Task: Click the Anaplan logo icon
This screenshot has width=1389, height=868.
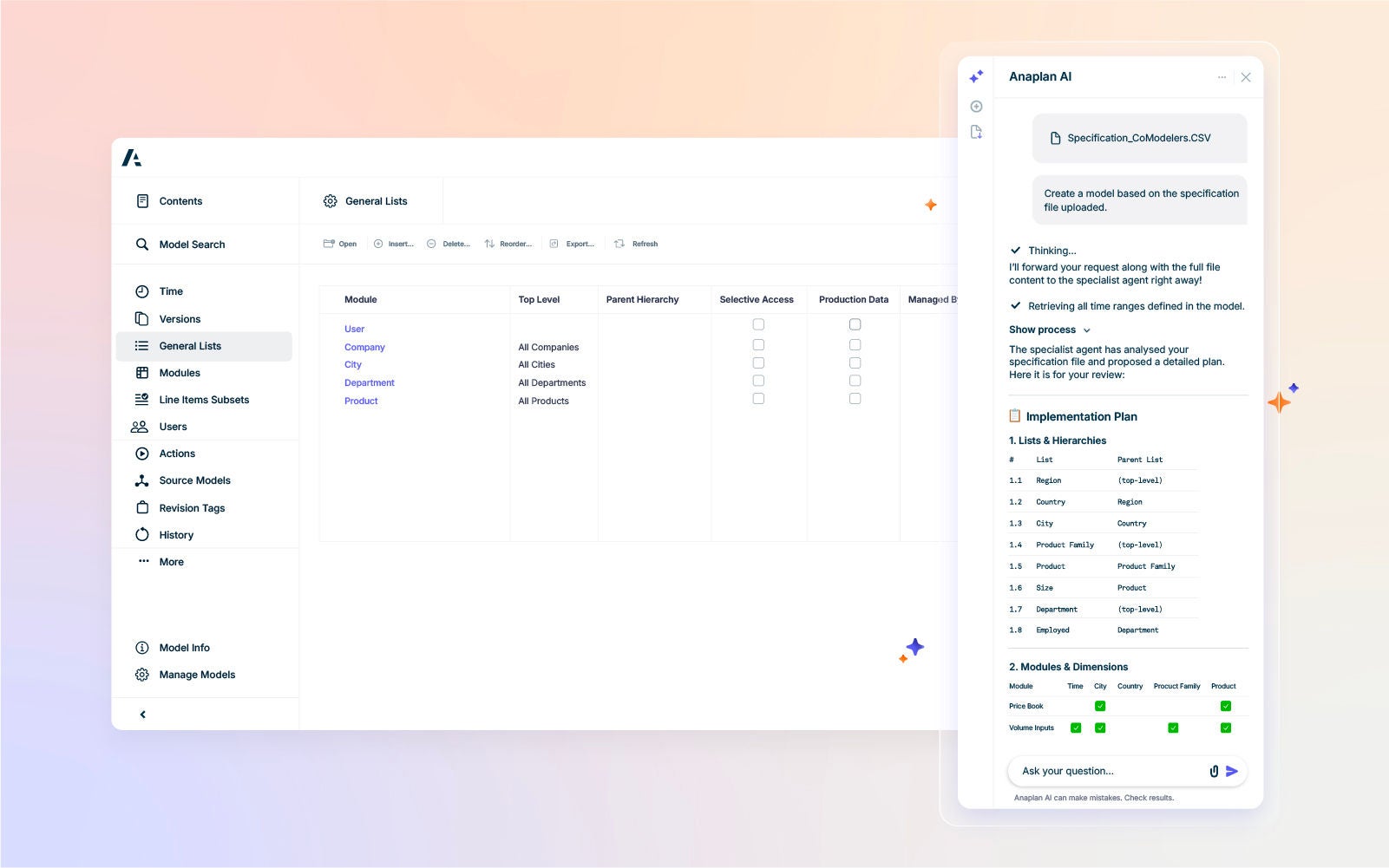Action: pos(131,158)
